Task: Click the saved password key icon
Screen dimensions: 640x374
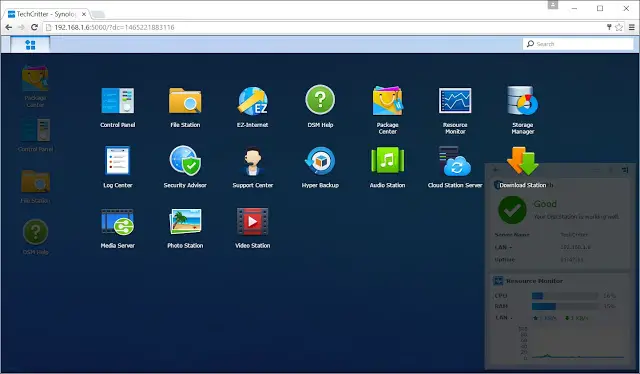Action: click(609, 27)
